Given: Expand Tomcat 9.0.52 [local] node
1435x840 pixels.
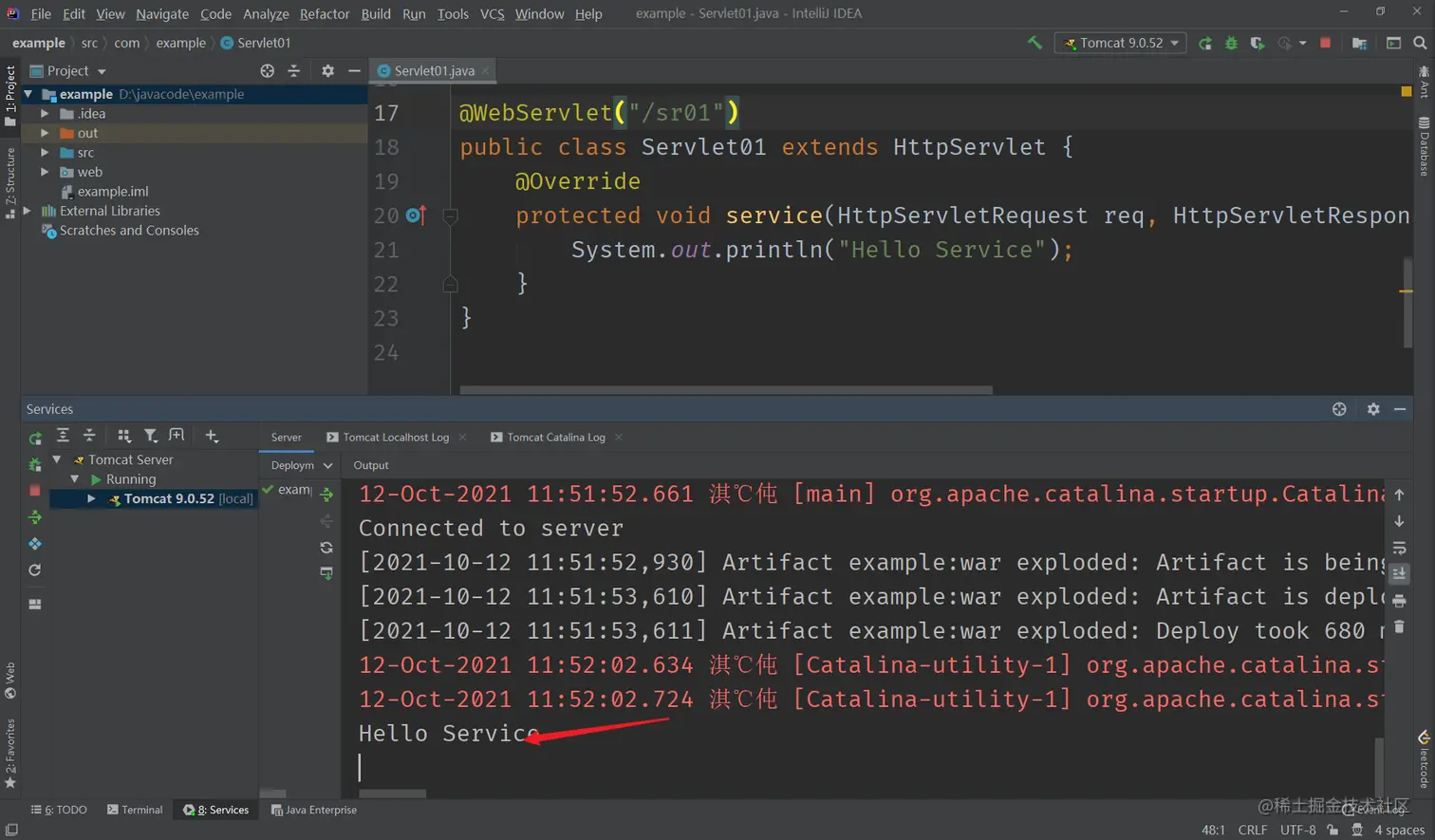Looking at the screenshot, I should pyautogui.click(x=91, y=498).
